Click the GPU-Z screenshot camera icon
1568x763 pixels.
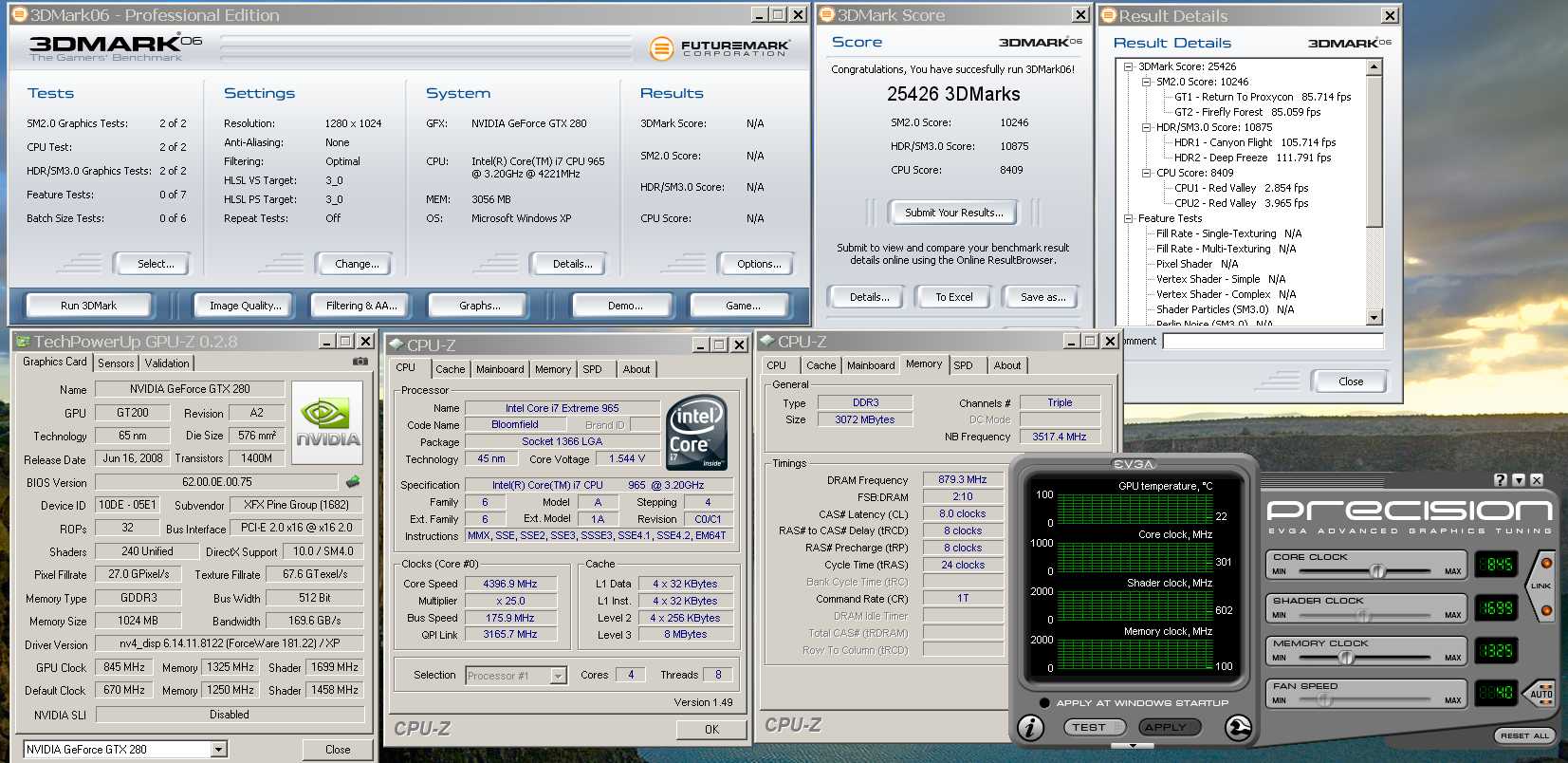click(360, 362)
